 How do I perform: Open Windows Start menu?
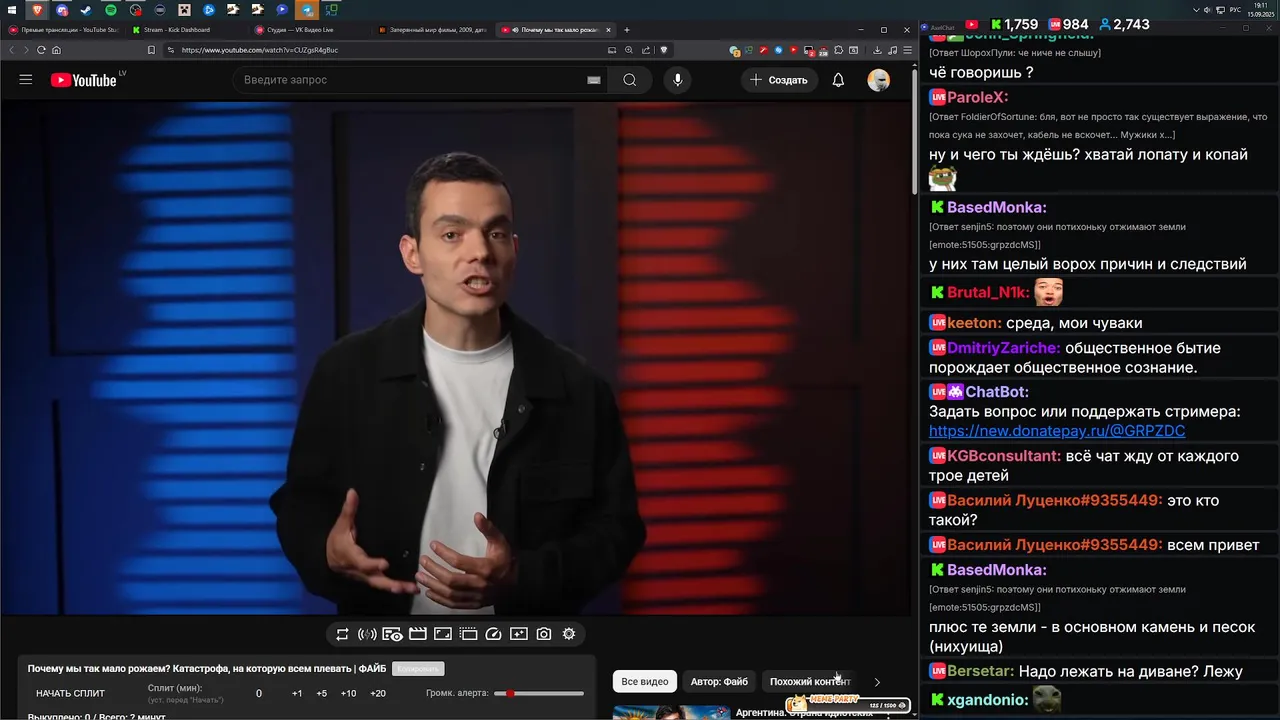click(12, 9)
